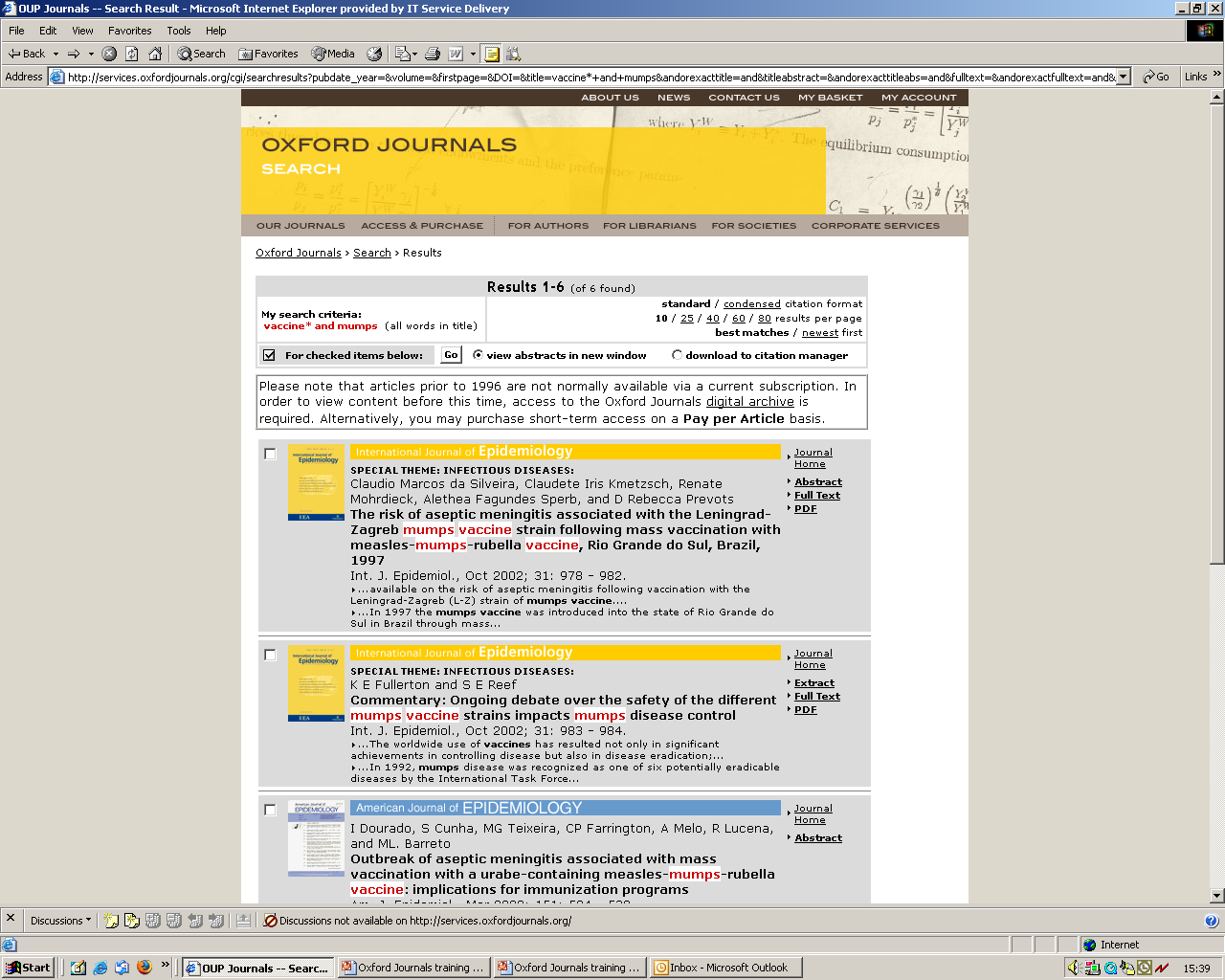
Task: Switch to condensed citation format
Action: click(751, 303)
